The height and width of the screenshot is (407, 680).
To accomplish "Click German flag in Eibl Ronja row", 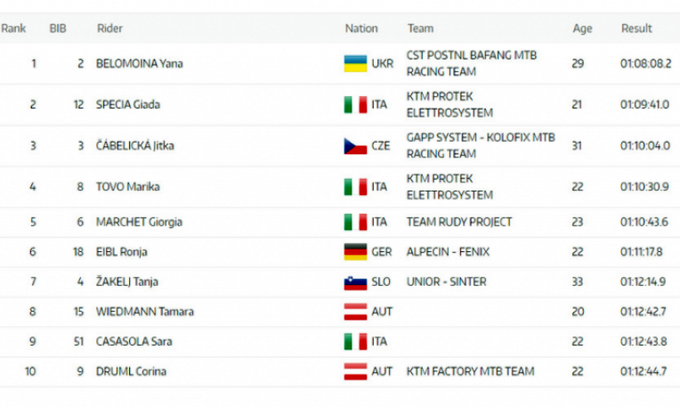I will point(352,253).
